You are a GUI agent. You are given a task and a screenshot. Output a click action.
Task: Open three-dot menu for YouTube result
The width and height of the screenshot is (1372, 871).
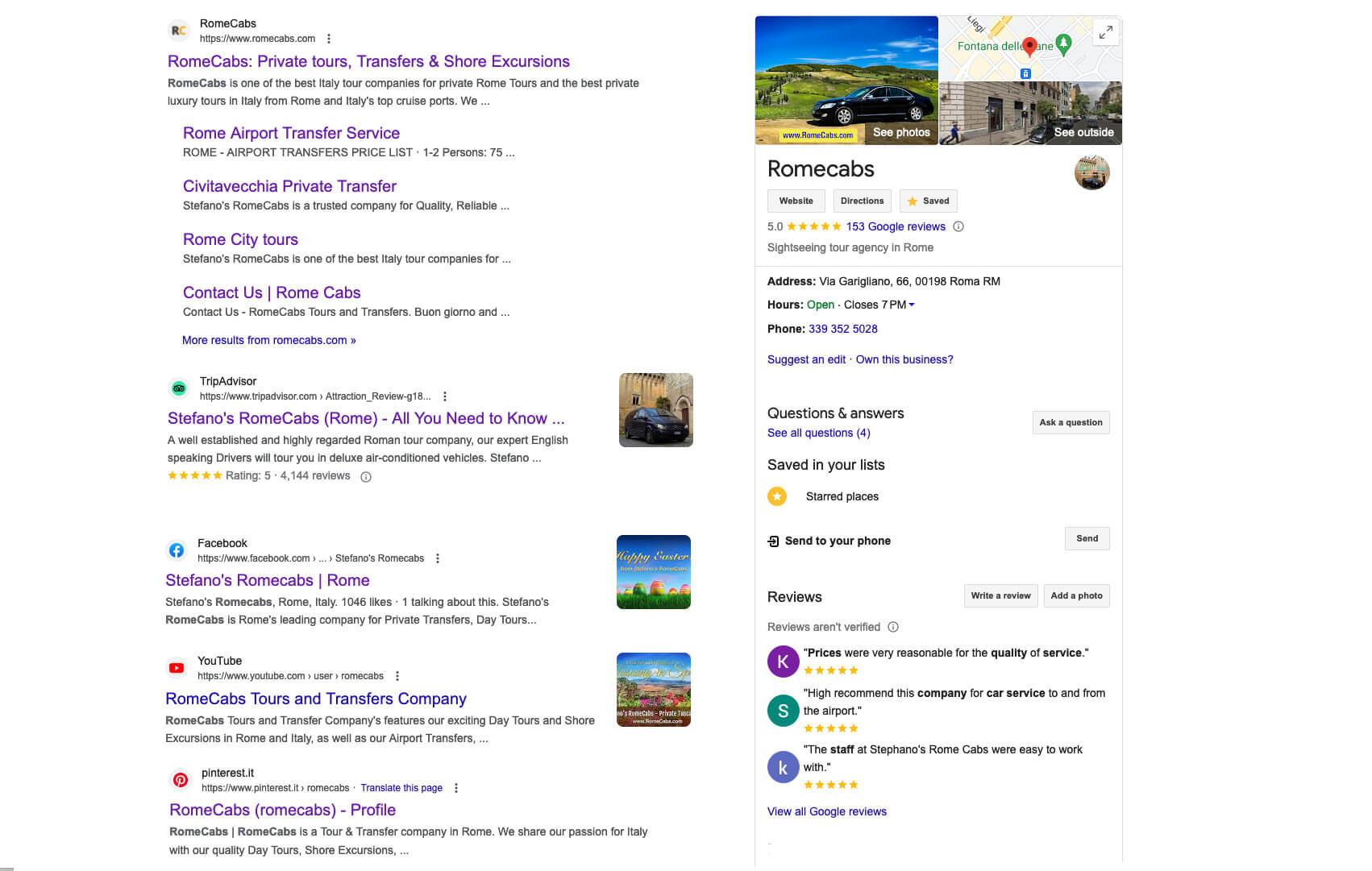coord(397,676)
